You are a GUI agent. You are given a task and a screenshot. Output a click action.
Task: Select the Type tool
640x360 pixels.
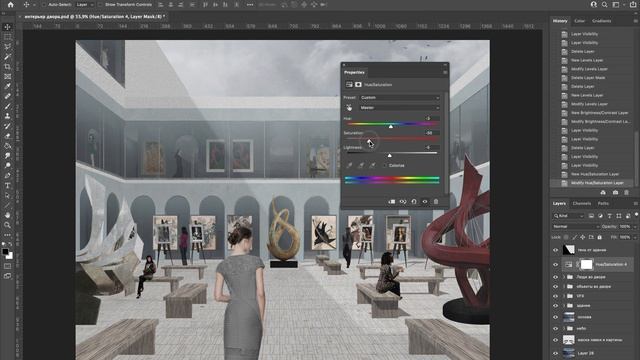(x=7, y=185)
